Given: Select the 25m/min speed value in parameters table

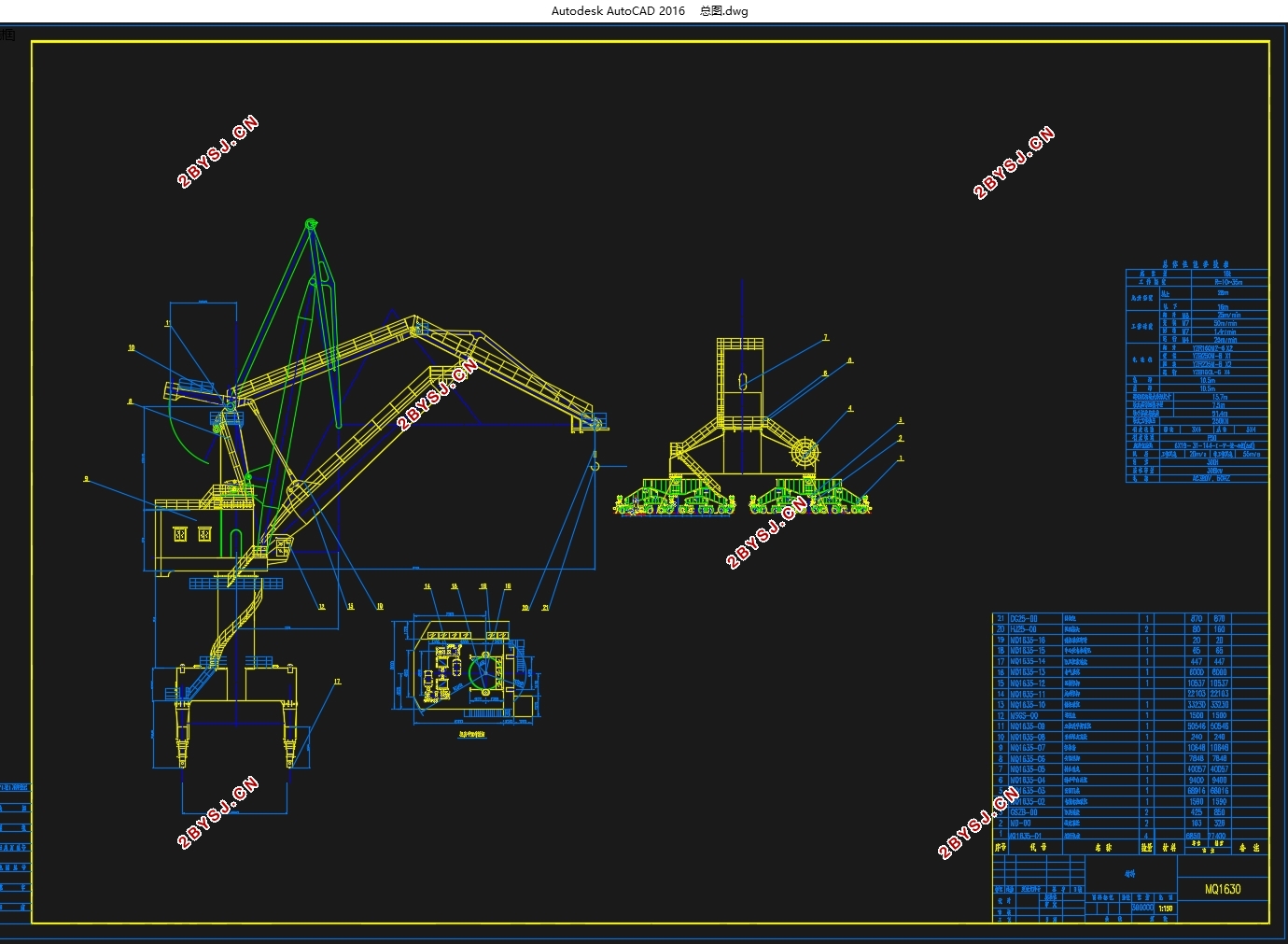Looking at the screenshot, I should (1229, 316).
